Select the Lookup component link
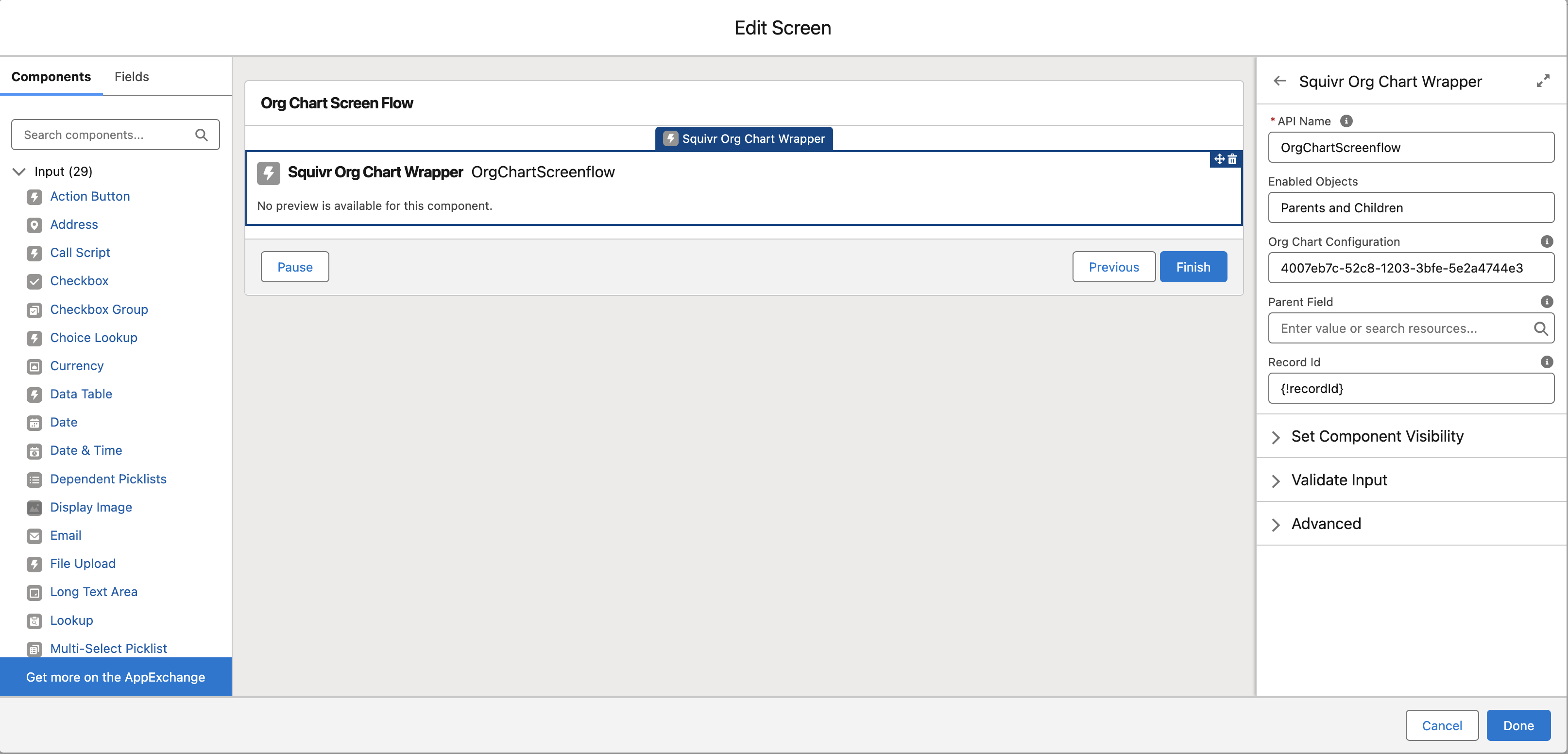The height and width of the screenshot is (754, 1568). tap(72, 621)
